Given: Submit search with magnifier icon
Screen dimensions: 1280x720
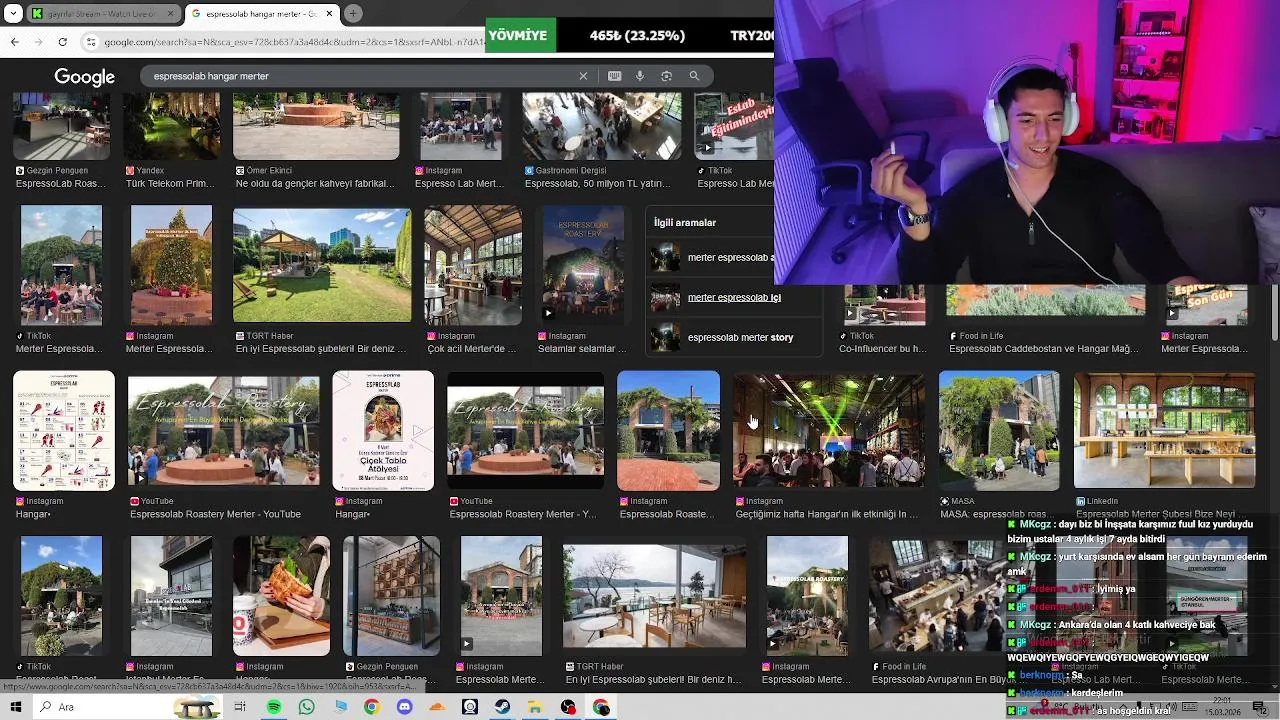Looking at the screenshot, I should (694, 76).
